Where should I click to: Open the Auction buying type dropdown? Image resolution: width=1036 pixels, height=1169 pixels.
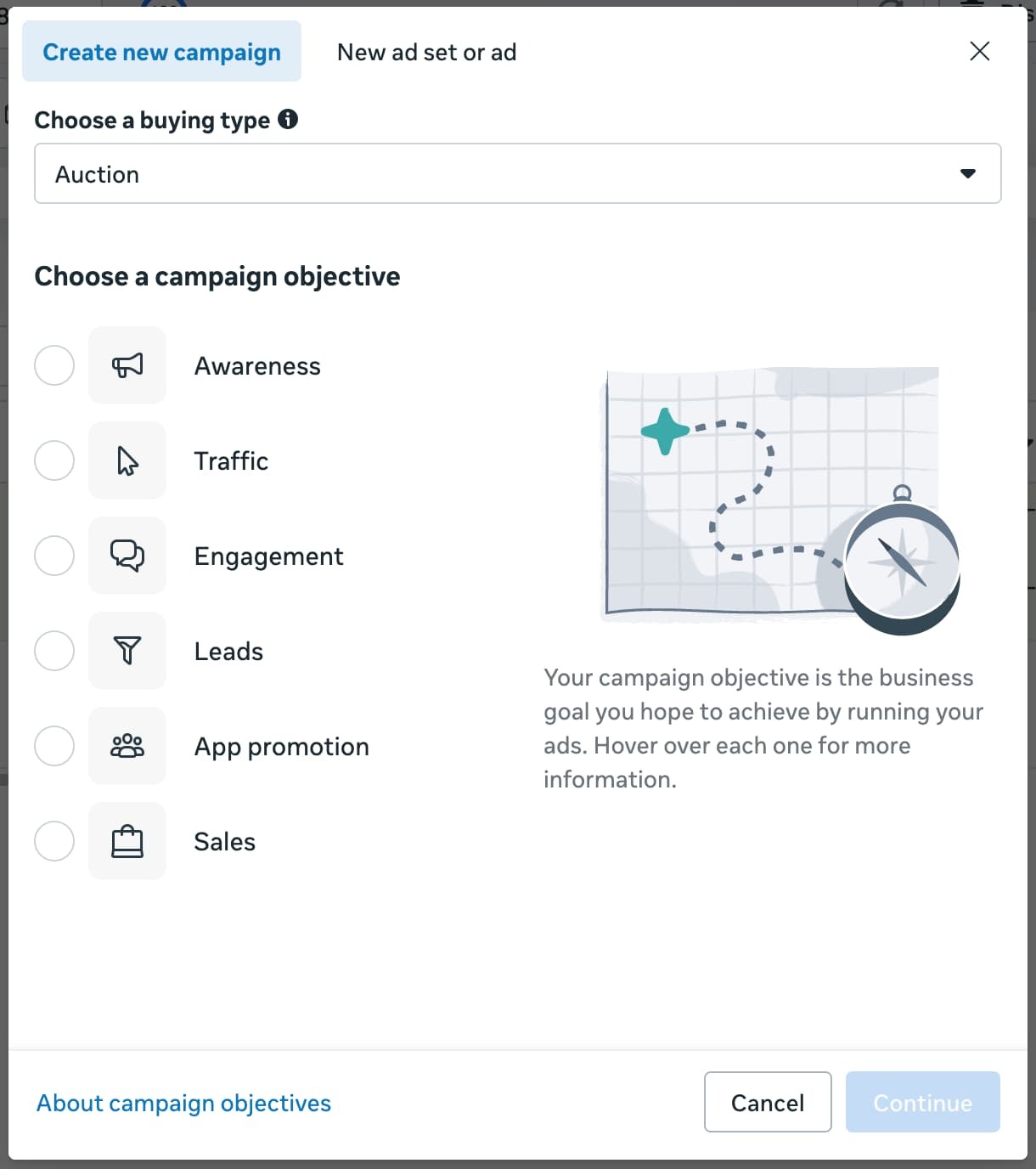(x=516, y=173)
